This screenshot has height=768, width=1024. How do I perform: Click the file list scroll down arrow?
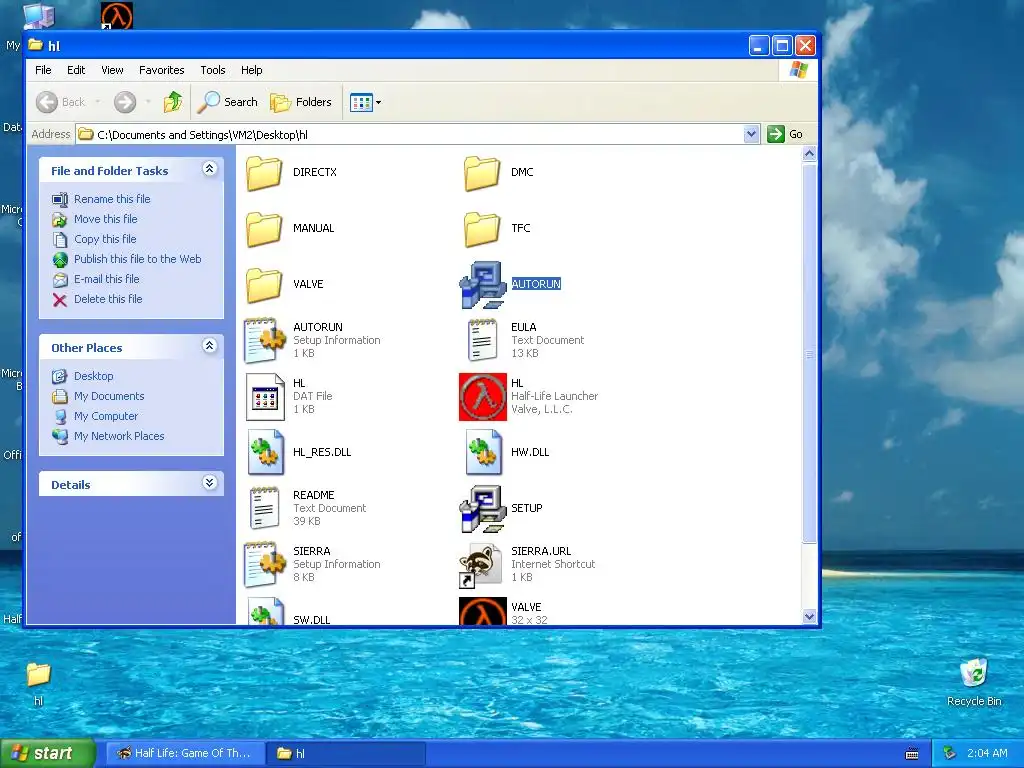(x=809, y=616)
